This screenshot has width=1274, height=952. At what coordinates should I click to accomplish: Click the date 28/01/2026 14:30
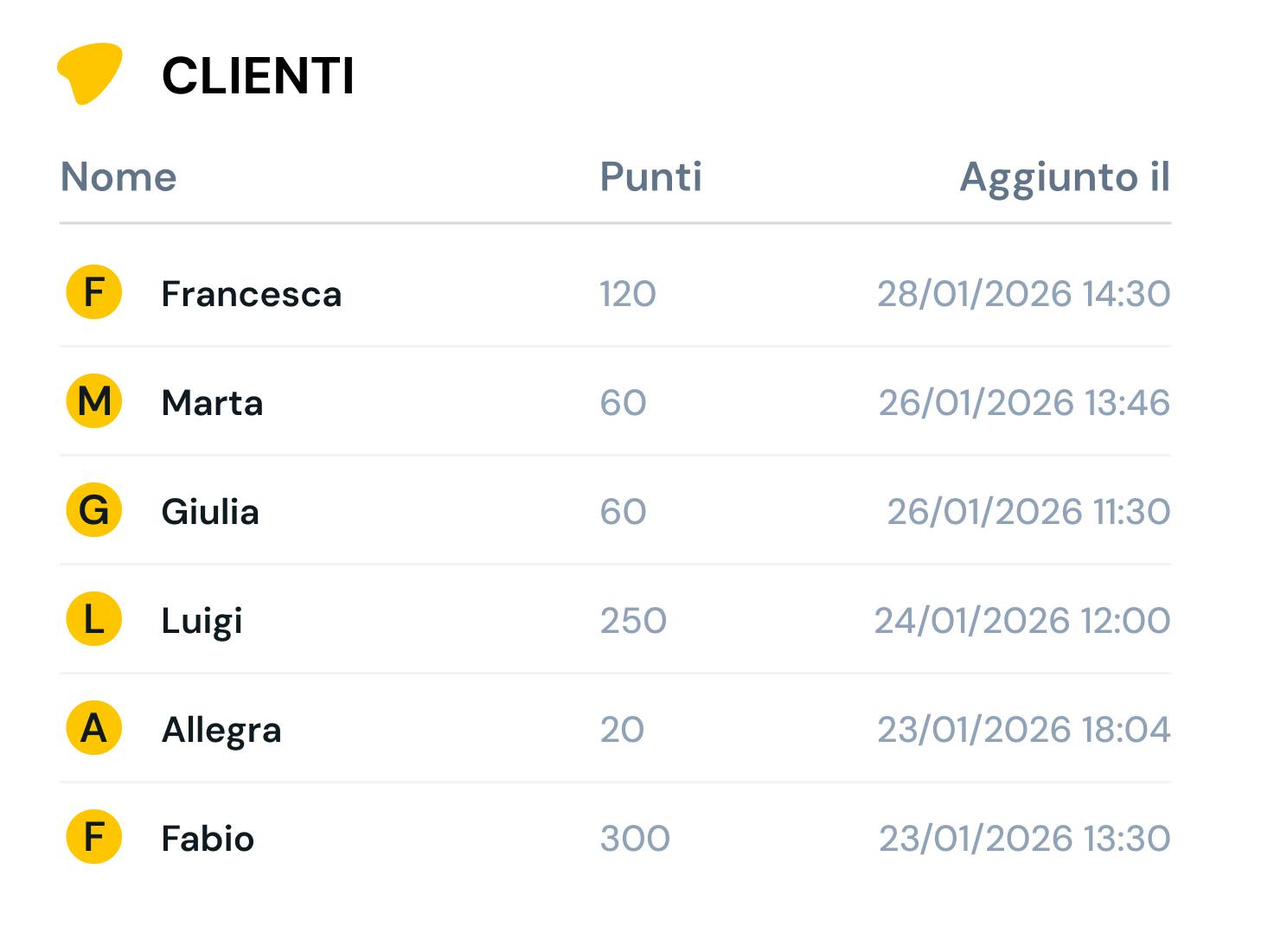(1023, 294)
